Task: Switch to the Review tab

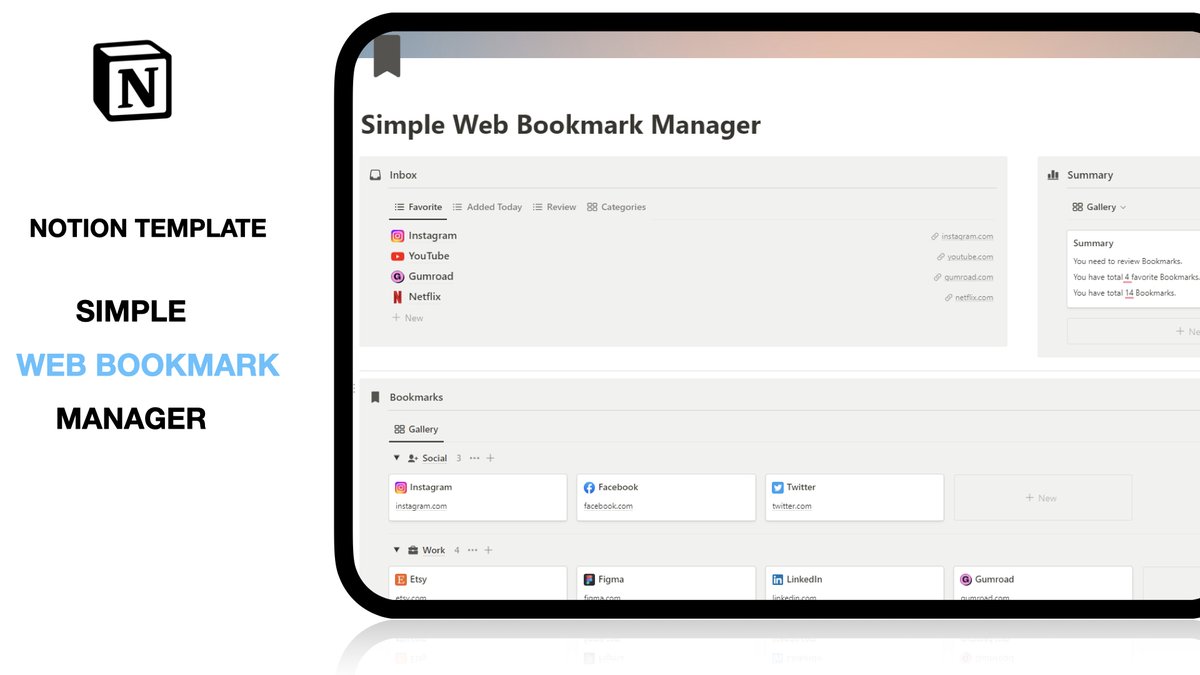Action: [554, 207]
